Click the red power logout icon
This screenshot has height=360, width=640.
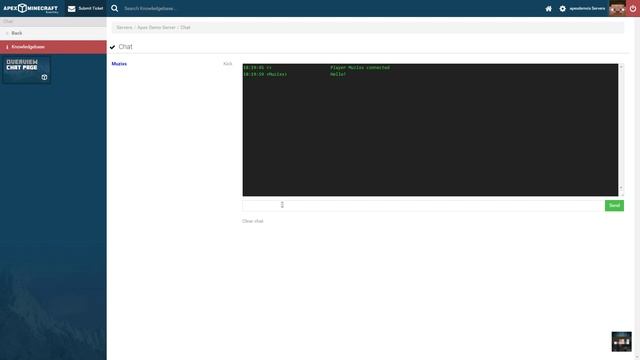[x=633, y=8]
